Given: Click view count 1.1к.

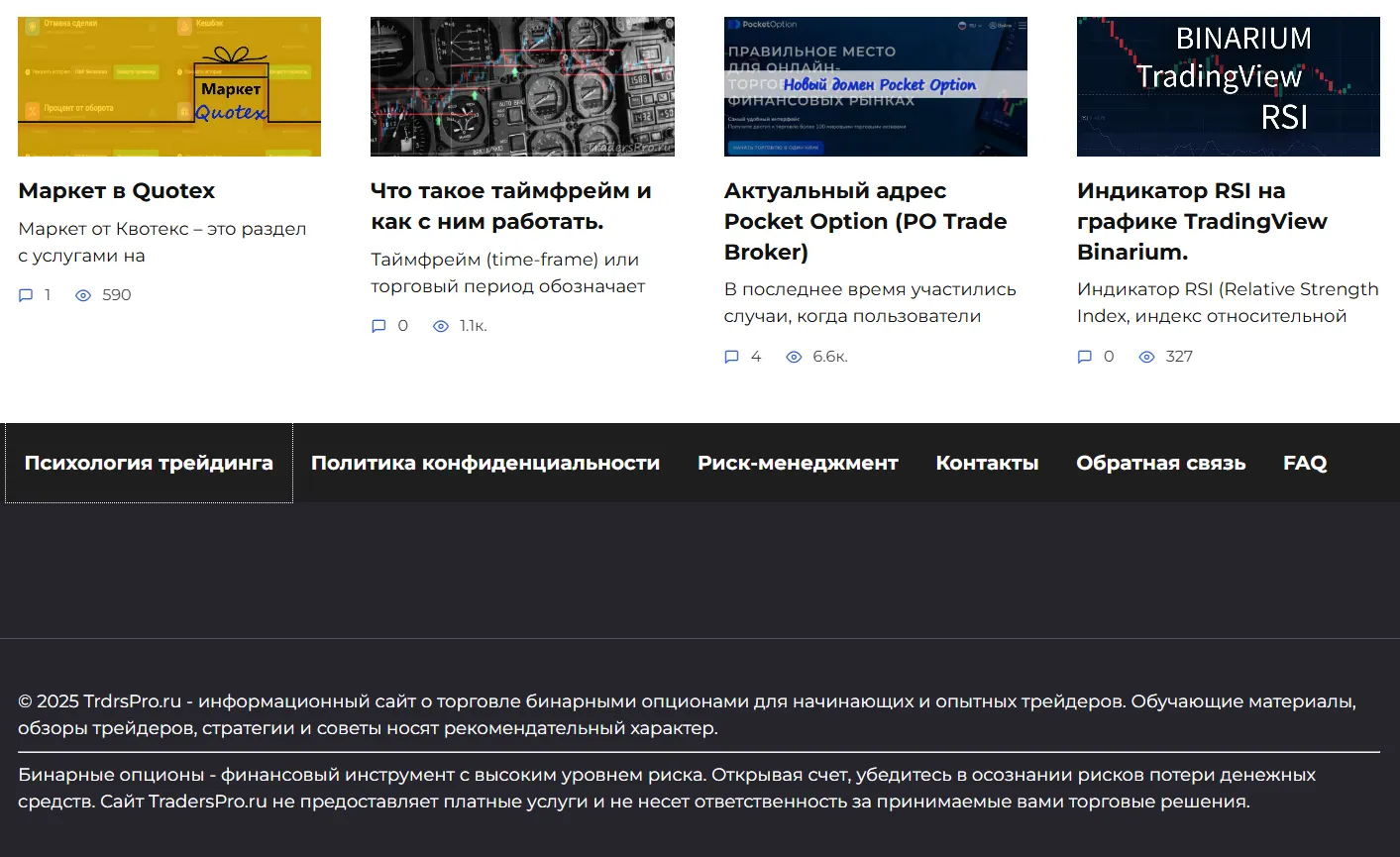Looking at the screenshot, I should click(474, 326).
